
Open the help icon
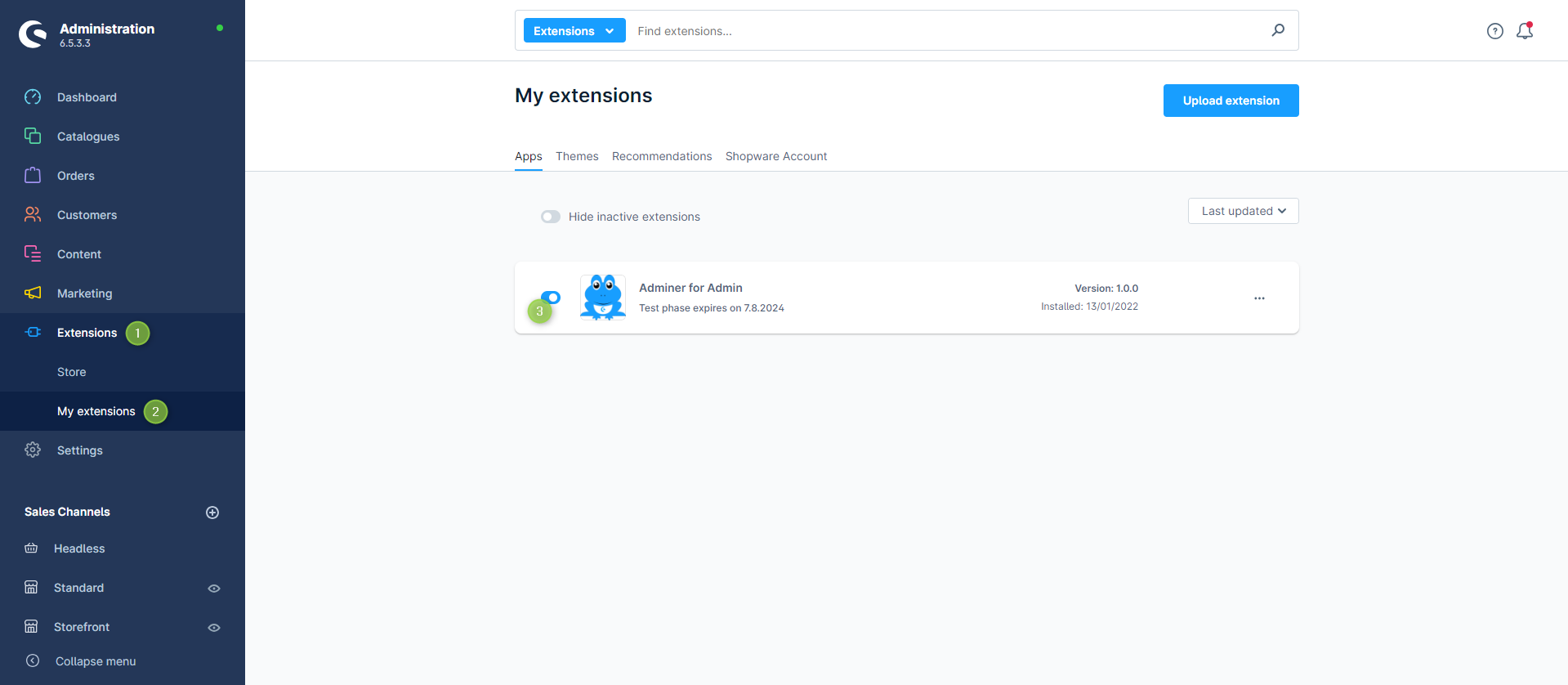[x=1494, y=31]
